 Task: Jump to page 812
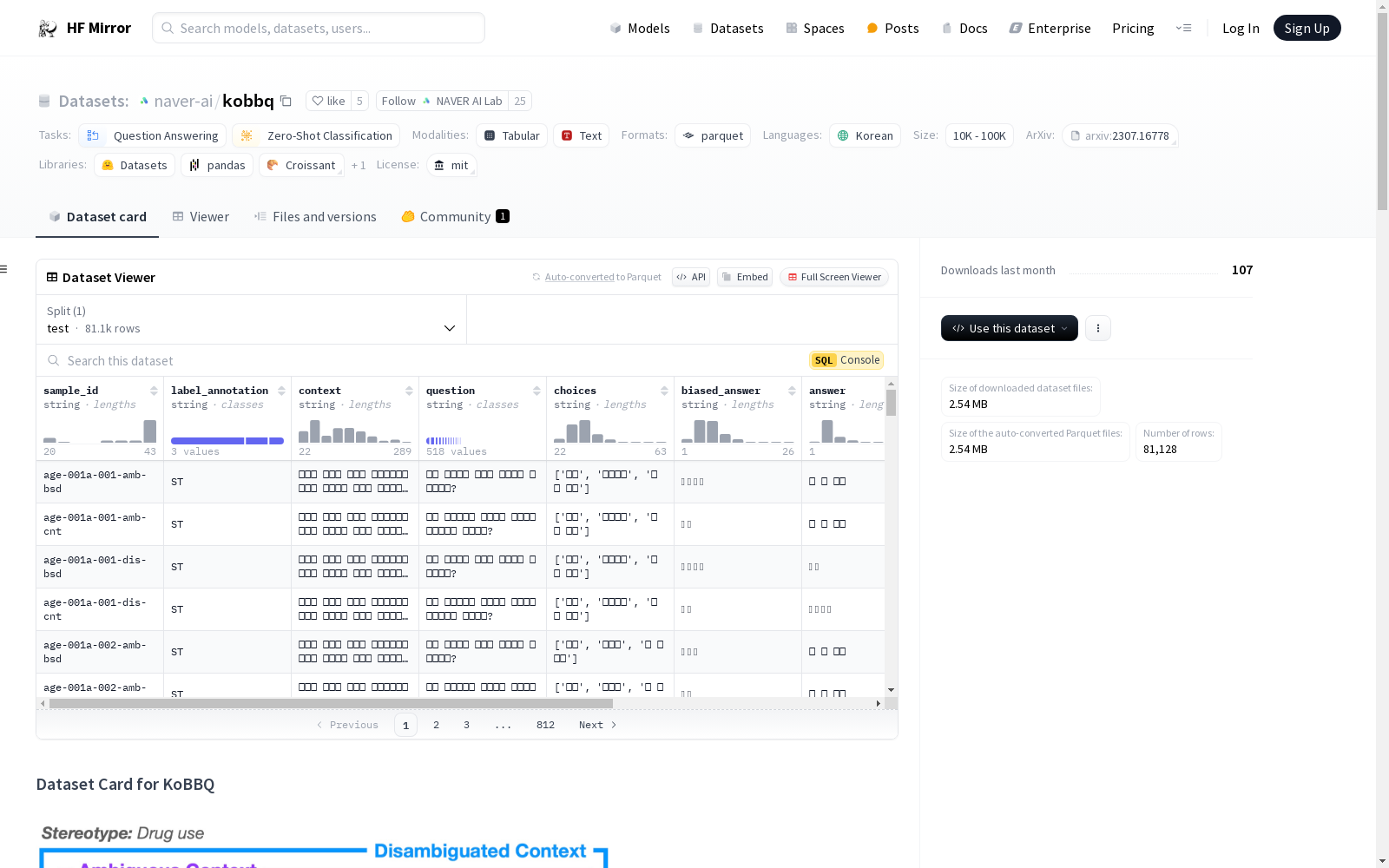(x=545, y=725)
